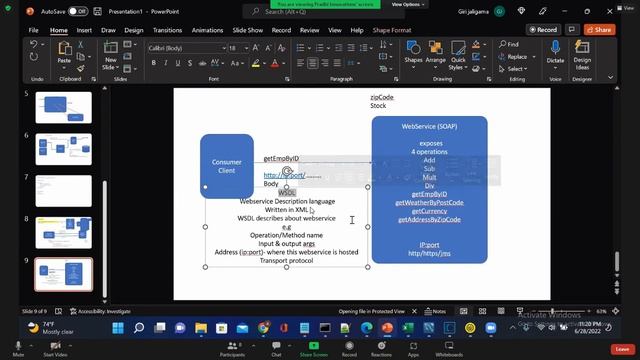Toggle Bold formatting
Screen dimensions: 640x360
click(153, 63)
